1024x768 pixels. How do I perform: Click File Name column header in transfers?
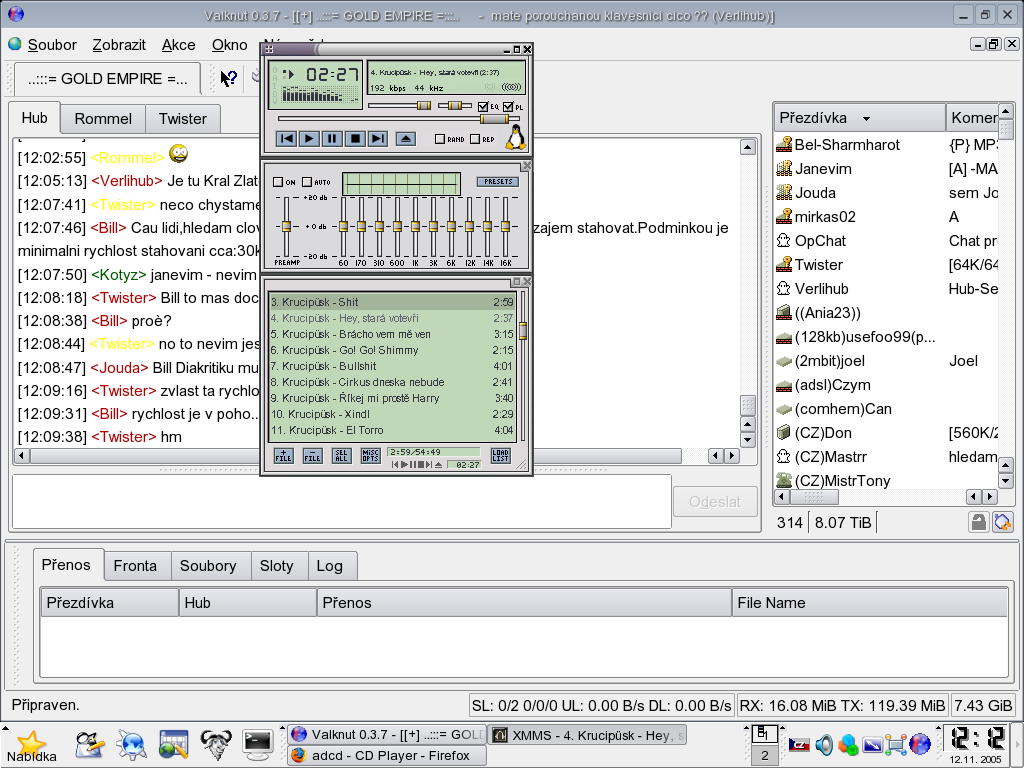point(869,603)
